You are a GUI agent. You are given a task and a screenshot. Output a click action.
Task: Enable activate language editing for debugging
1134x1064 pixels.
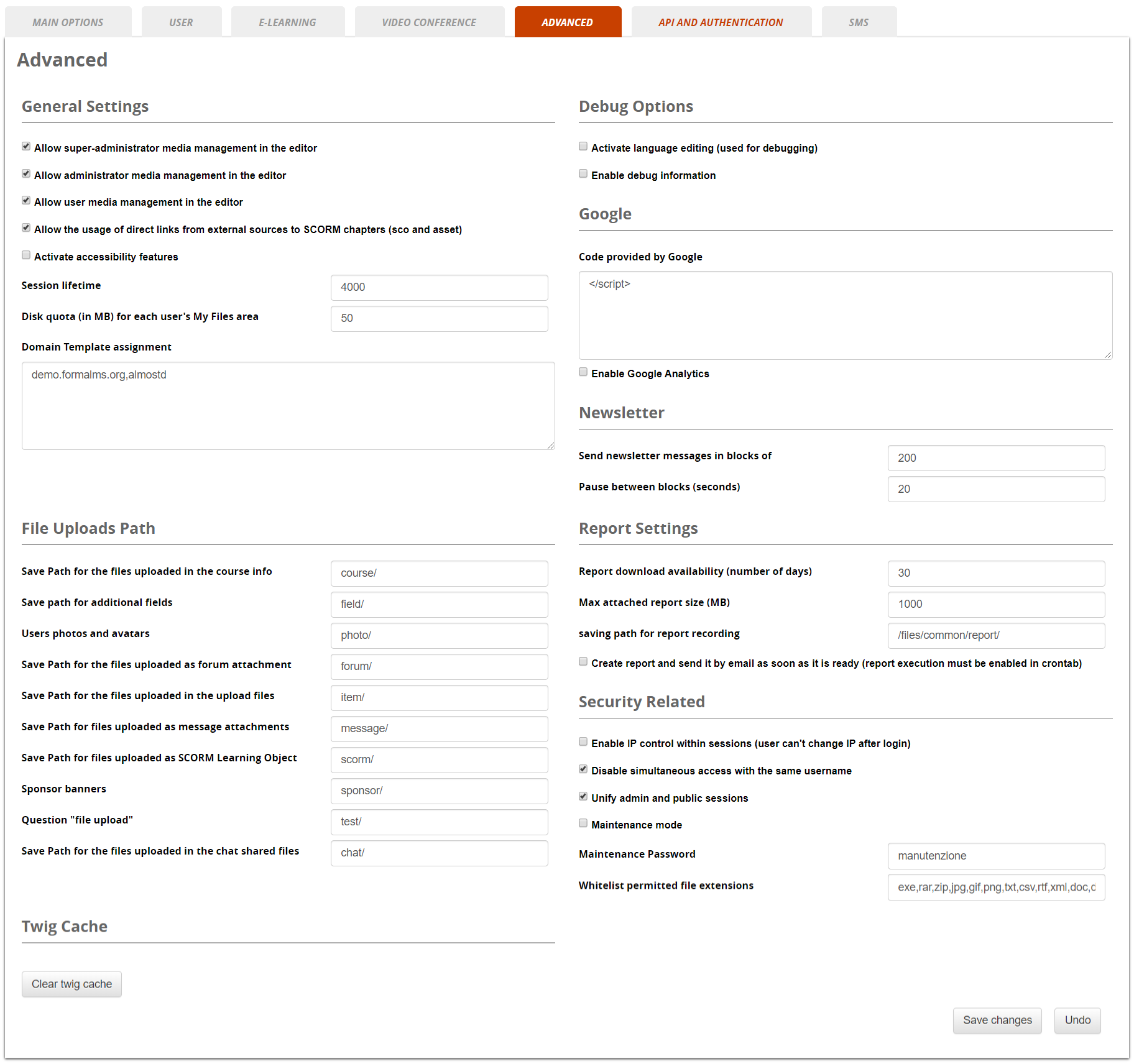[x=583, y=146]
